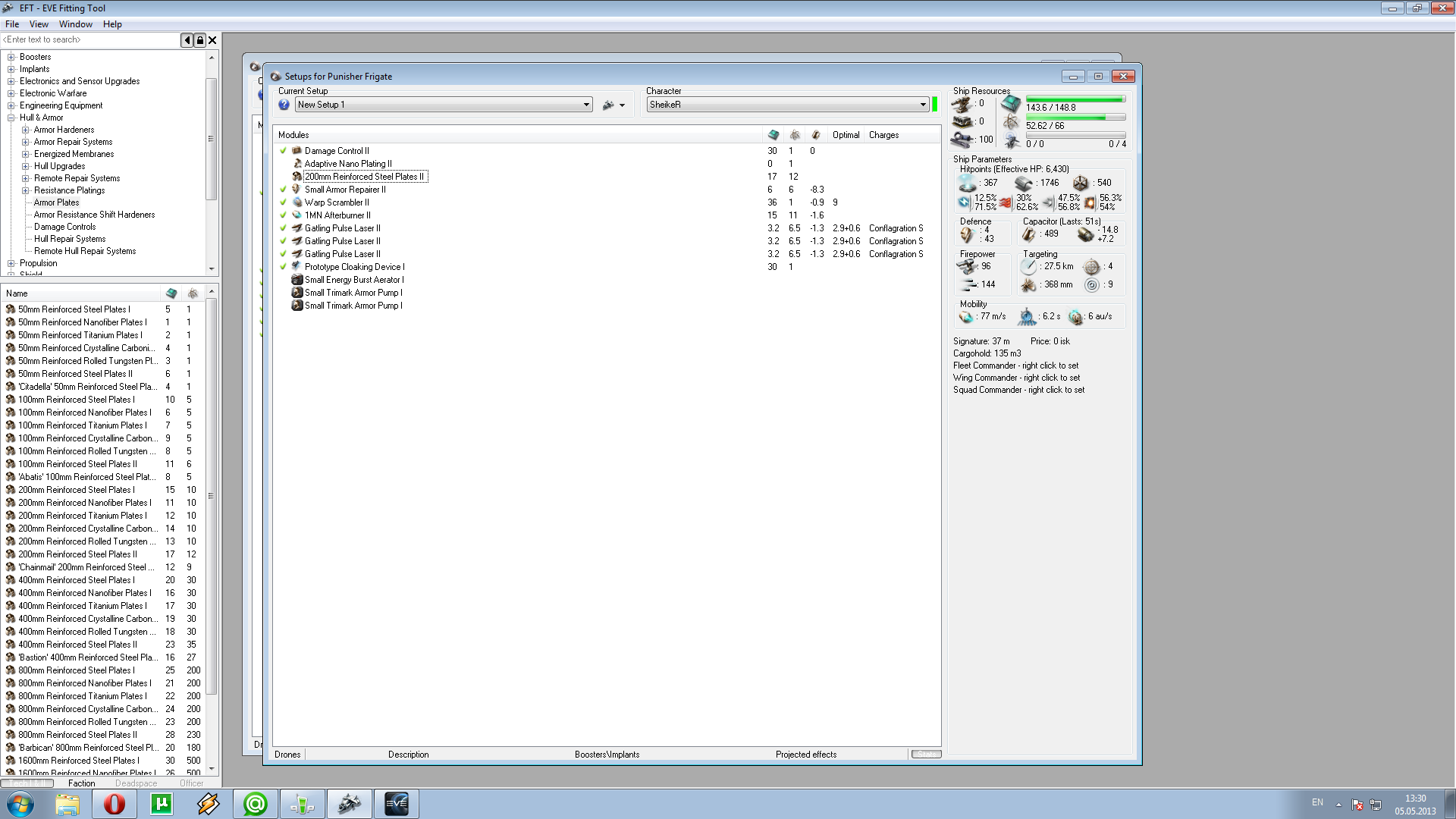The width and height of the screenshot is (1456, 819).
Task: Toggle Prototype Cloaking Device I state
Action: tap(283, 267)
